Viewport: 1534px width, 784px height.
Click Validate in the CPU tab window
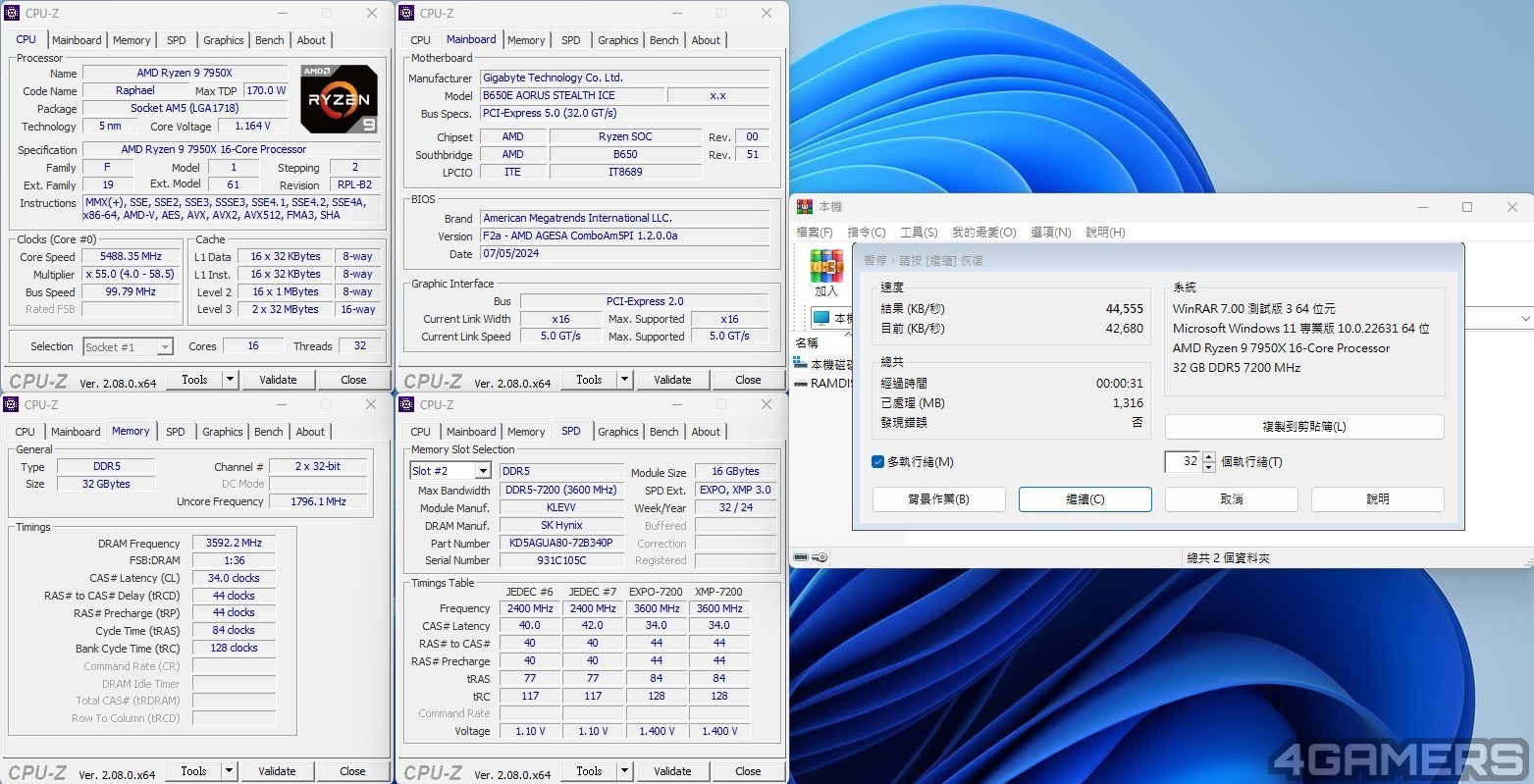pos(278,380)
